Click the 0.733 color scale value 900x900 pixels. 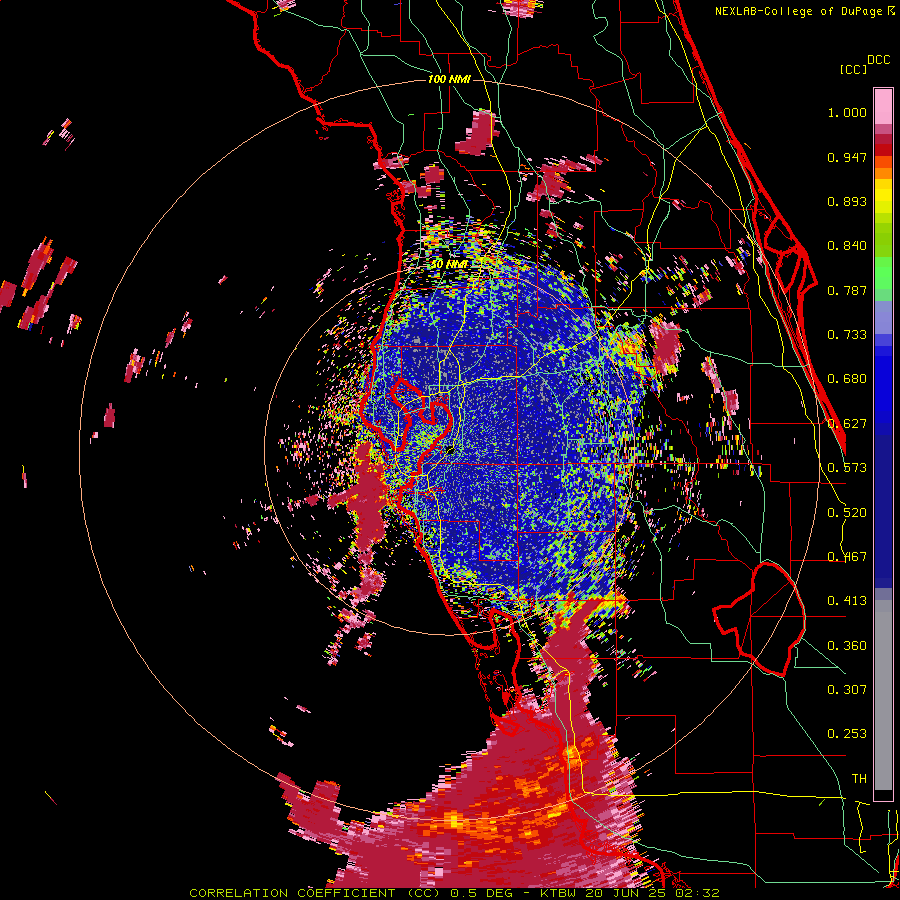[847, 335]
